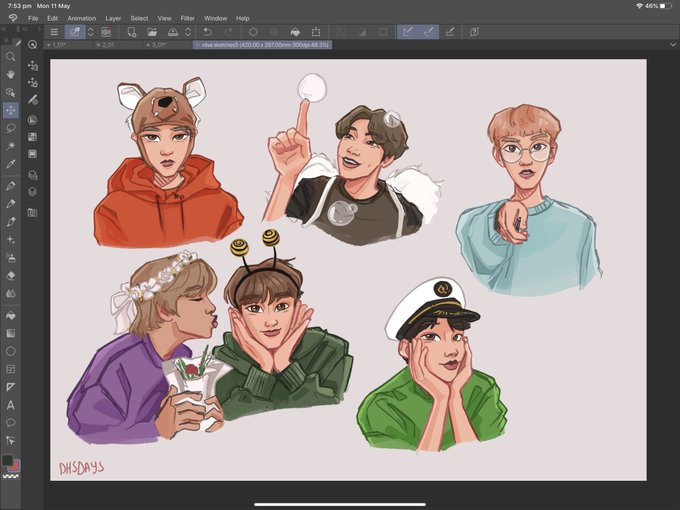Select the Auto select magic wand tool
Screen dimensions: 680x510
tap(10, 146)
